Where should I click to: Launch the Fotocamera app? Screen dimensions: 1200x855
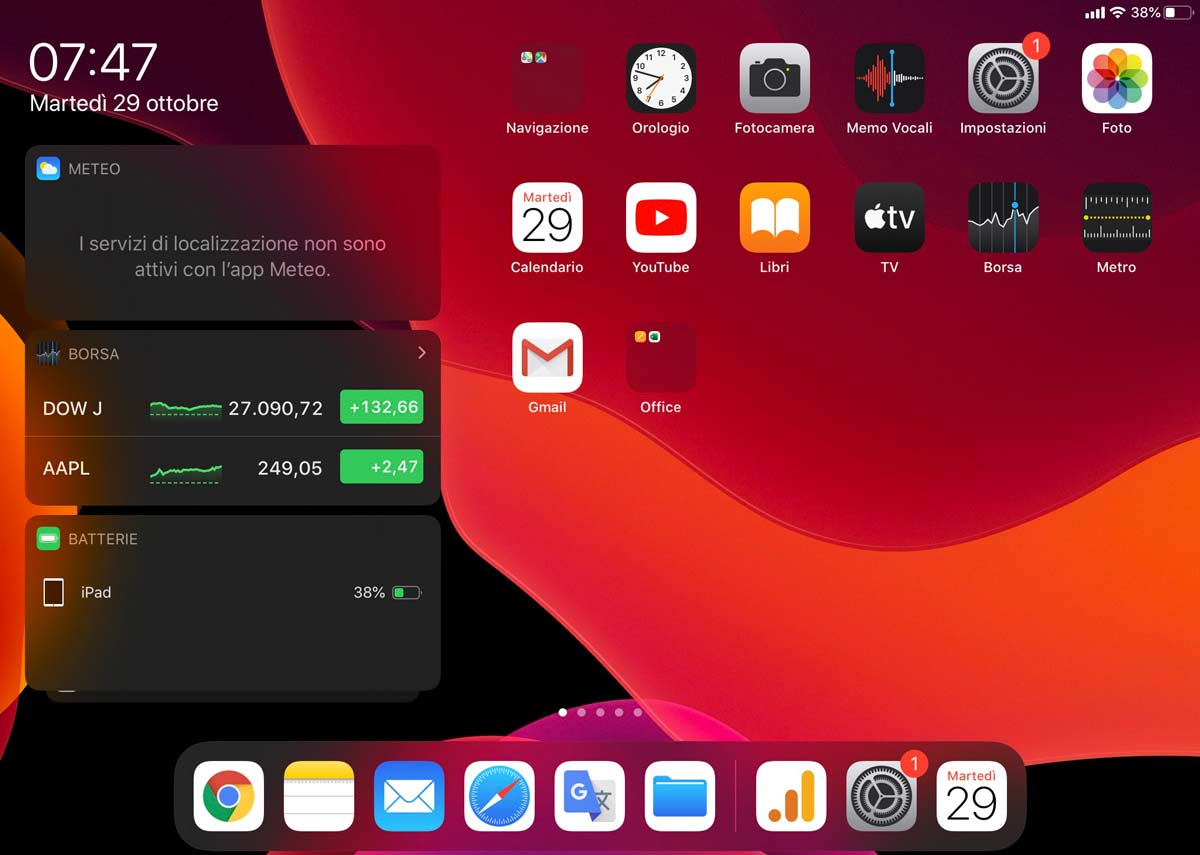click(775, 78)
